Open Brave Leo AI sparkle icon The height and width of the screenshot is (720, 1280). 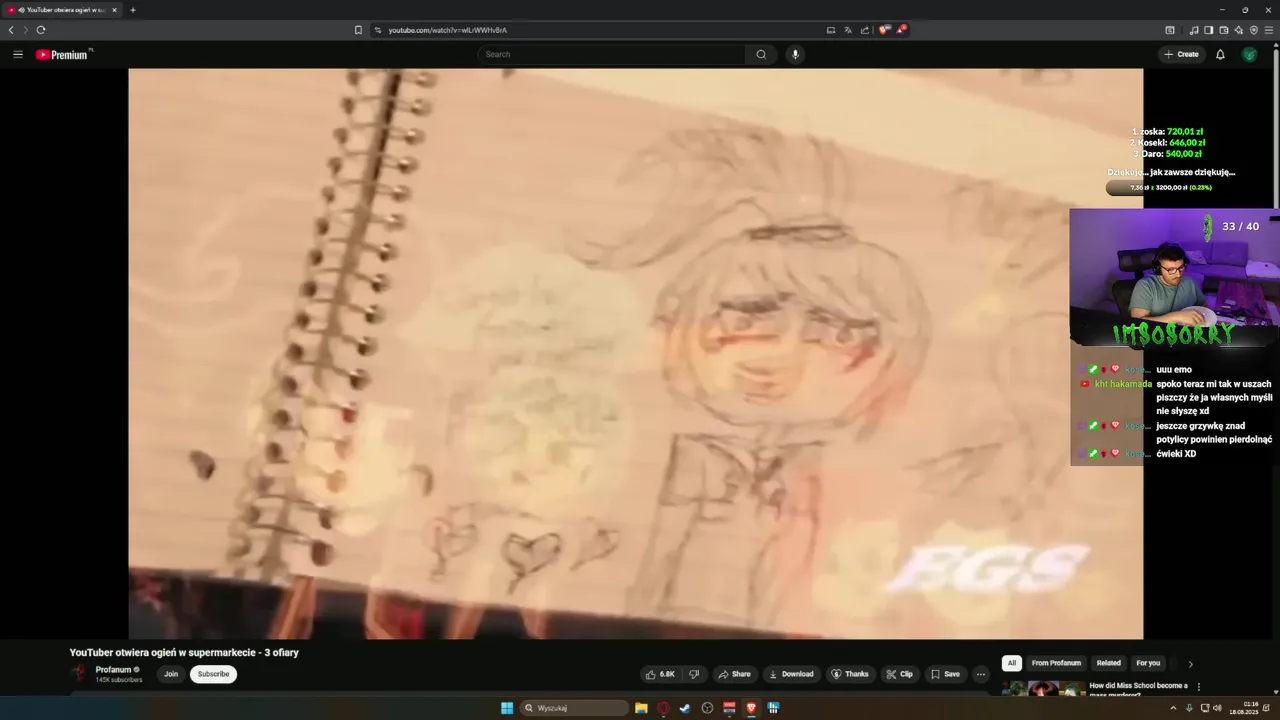(1239, 30)
